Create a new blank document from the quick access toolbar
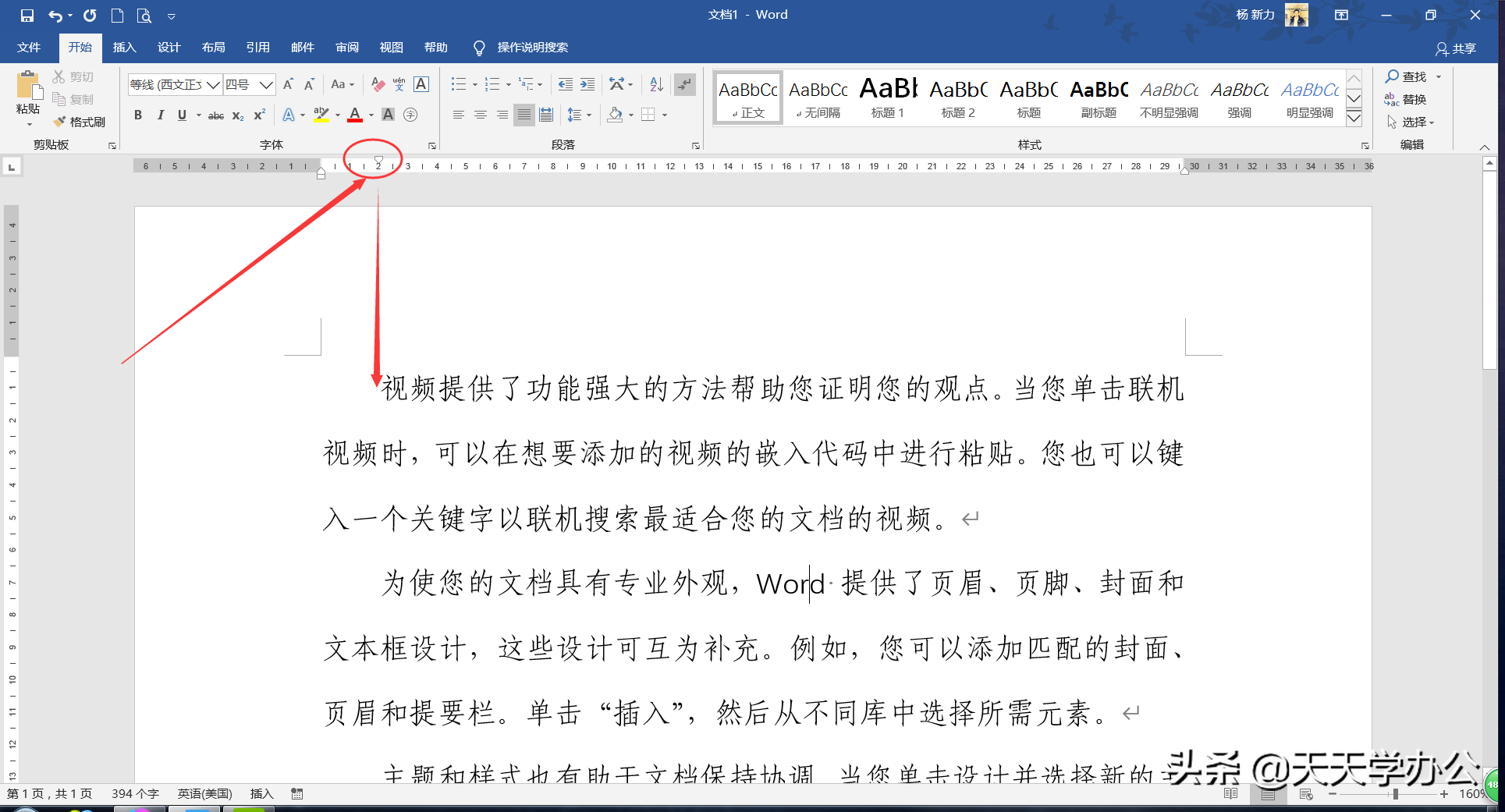This screenshot has height=812, width=1505. 117,15
